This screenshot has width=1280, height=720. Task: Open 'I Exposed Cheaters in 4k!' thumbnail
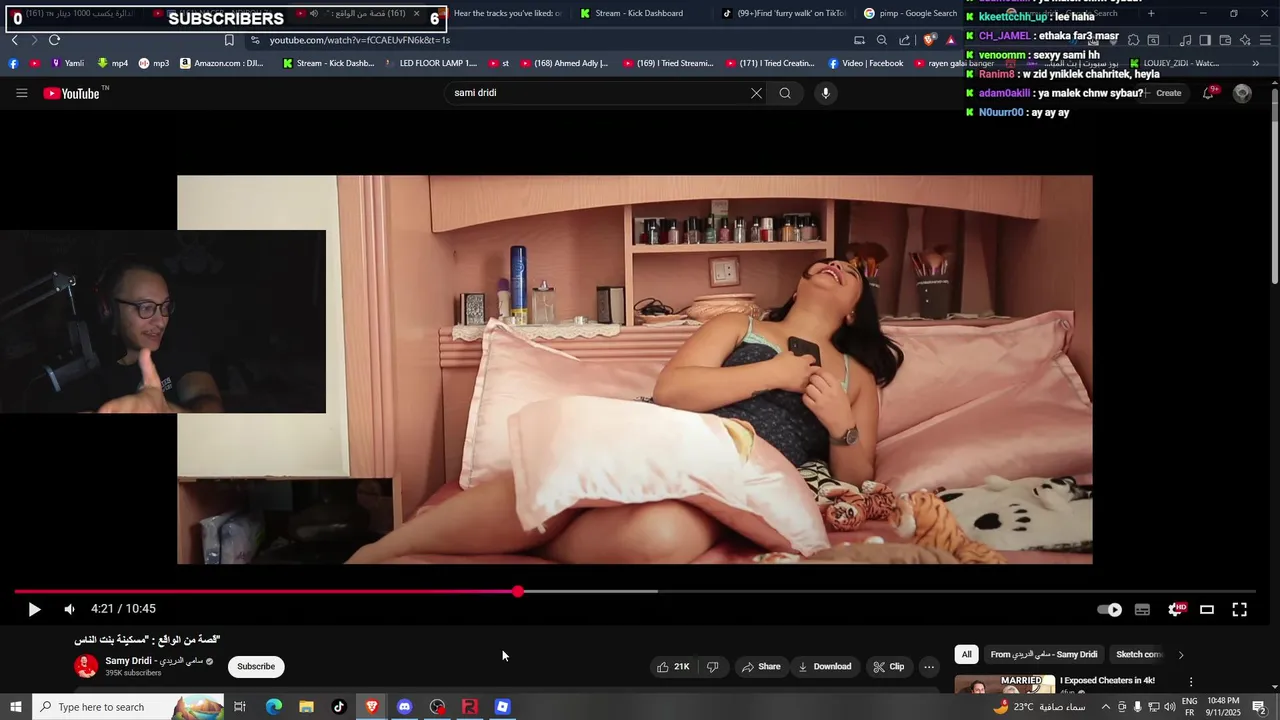point(1005,684)
